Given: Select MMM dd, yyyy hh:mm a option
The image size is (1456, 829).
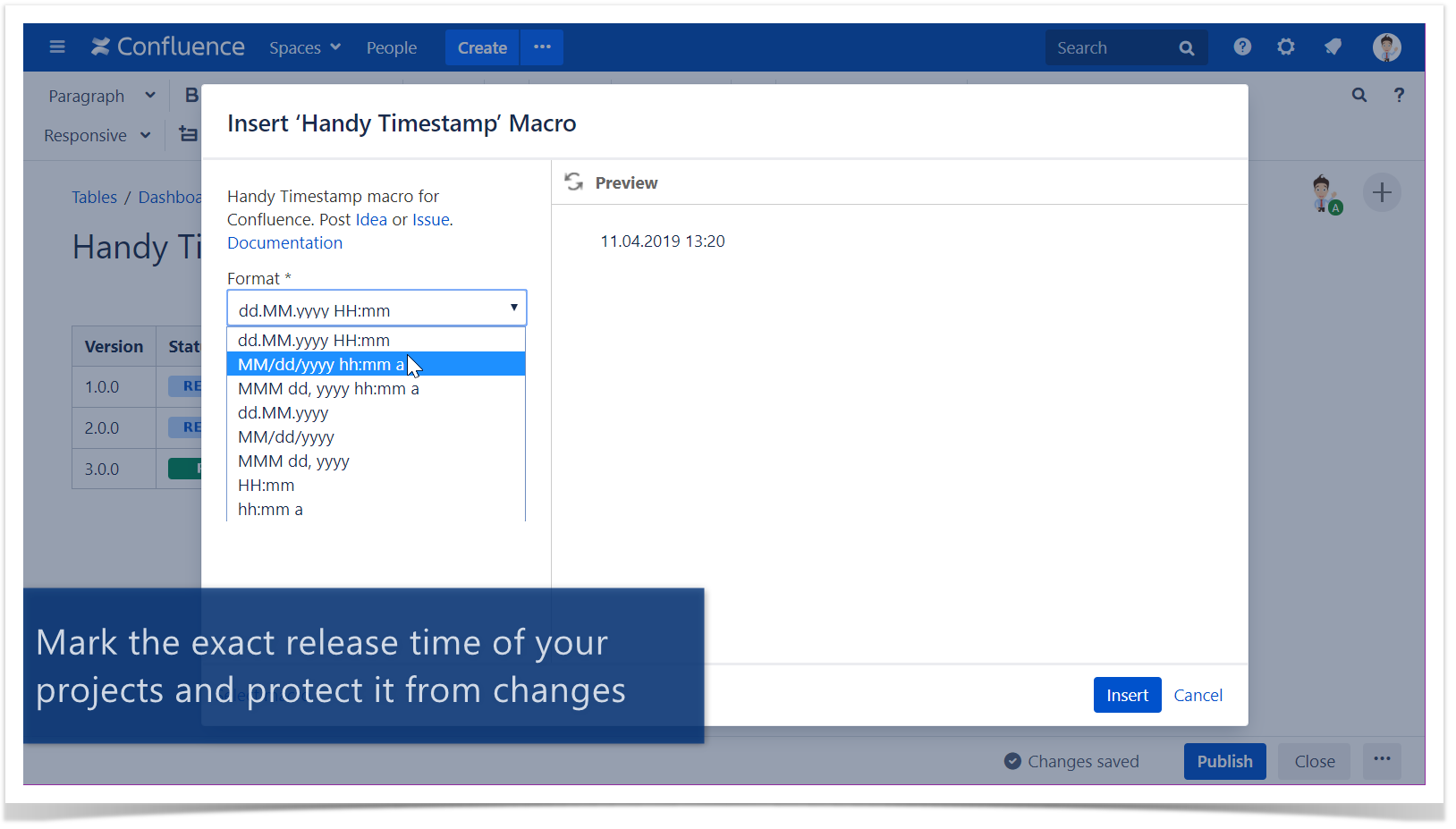Looking at the screenshot, I should (376, 388).
